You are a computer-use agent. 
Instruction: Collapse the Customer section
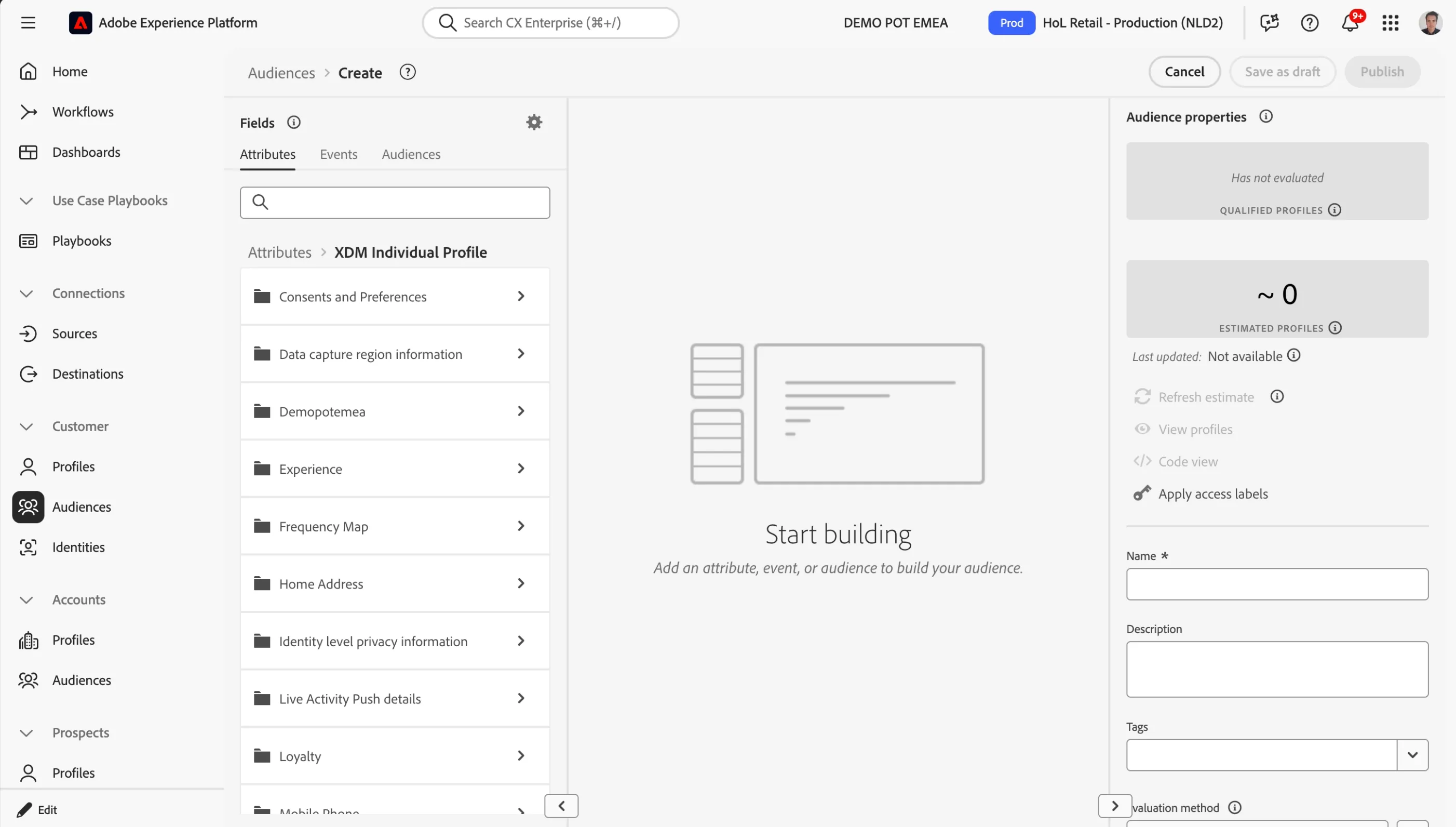[x=26, y=426]
